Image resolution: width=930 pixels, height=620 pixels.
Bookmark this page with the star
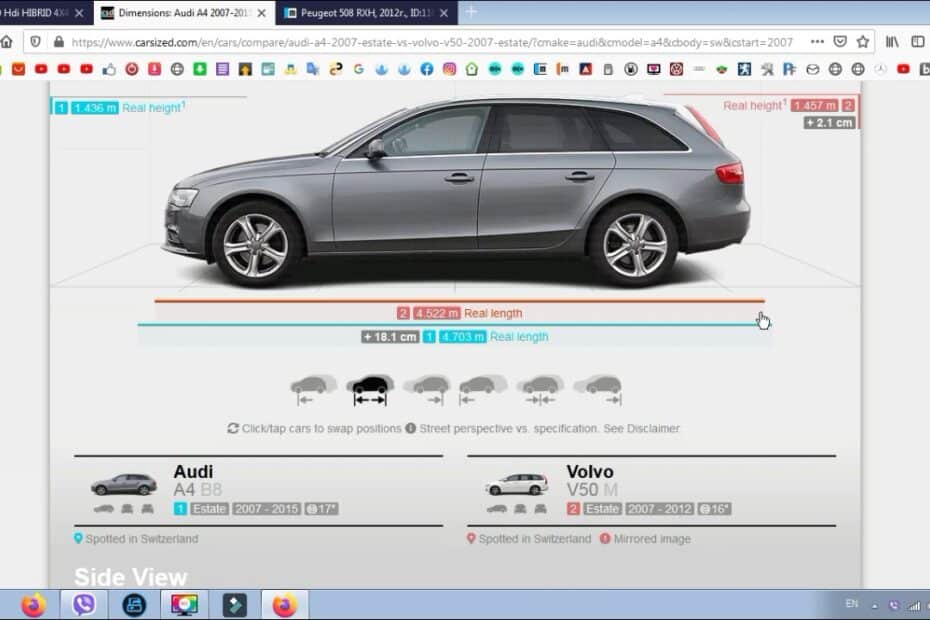pyautogui.click(x=863, y=42)
